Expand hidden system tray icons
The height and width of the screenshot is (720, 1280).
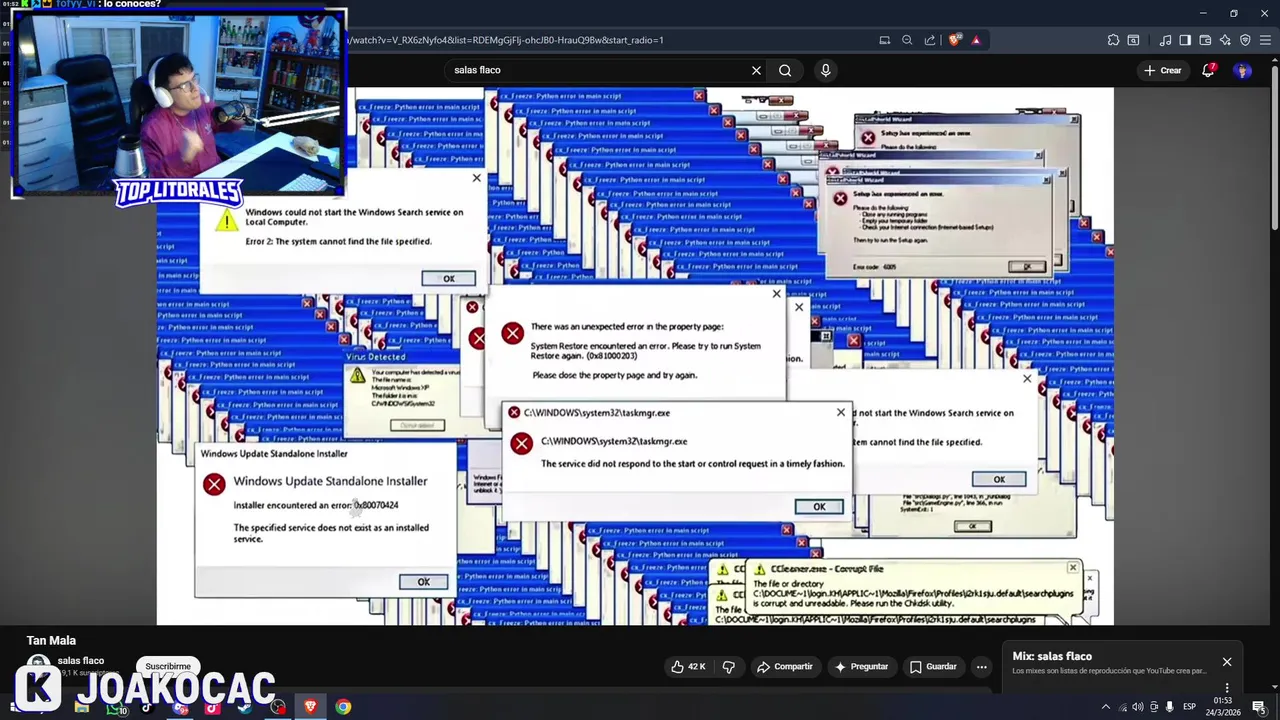pos(1107,707)
